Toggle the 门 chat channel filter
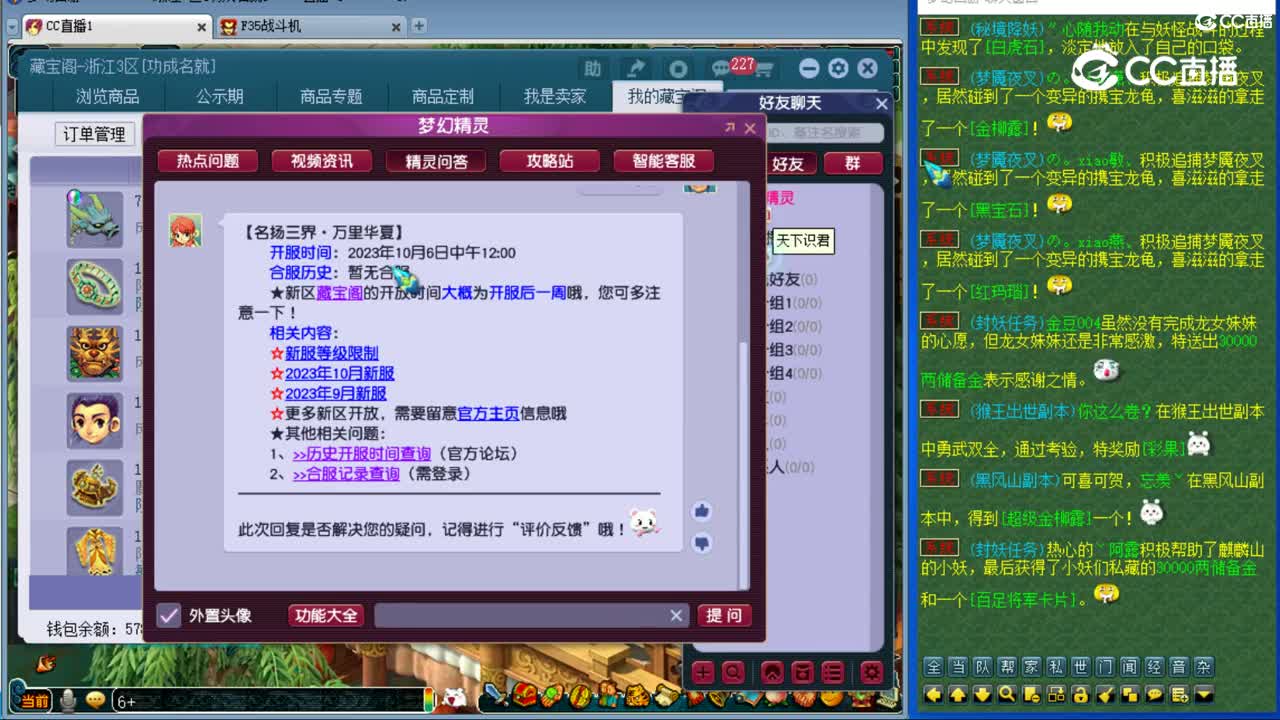The height and width of the screenshot is (720, 1280). tap(1106, 667)
